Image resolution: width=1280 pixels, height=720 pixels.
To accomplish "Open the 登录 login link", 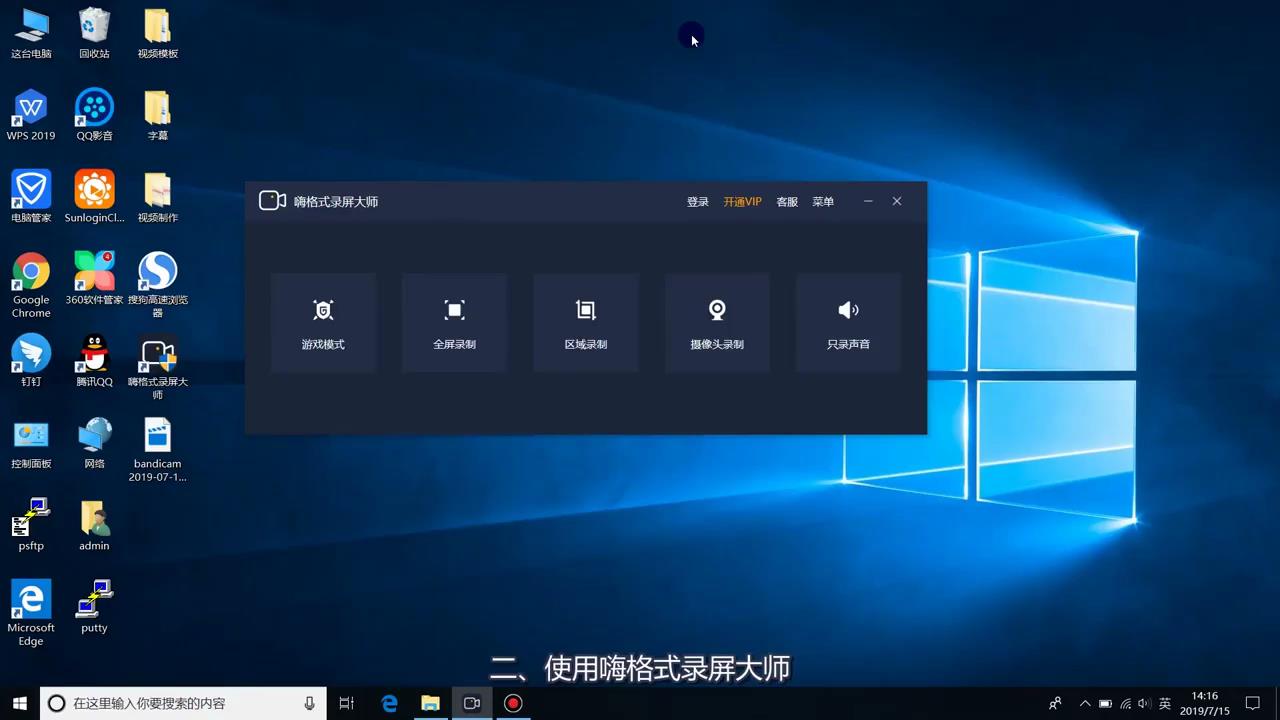I will (698, 202).
